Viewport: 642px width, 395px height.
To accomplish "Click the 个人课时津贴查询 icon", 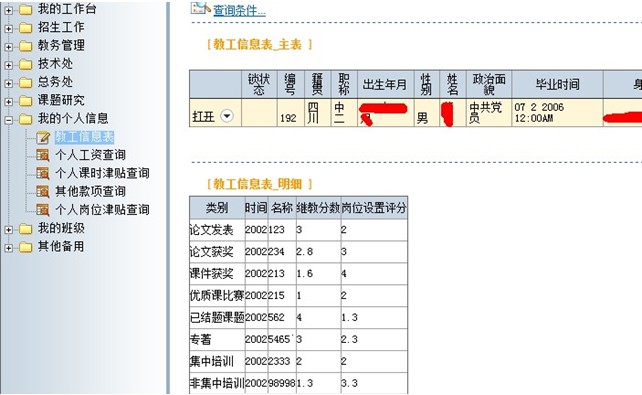I will coord(43,173).
